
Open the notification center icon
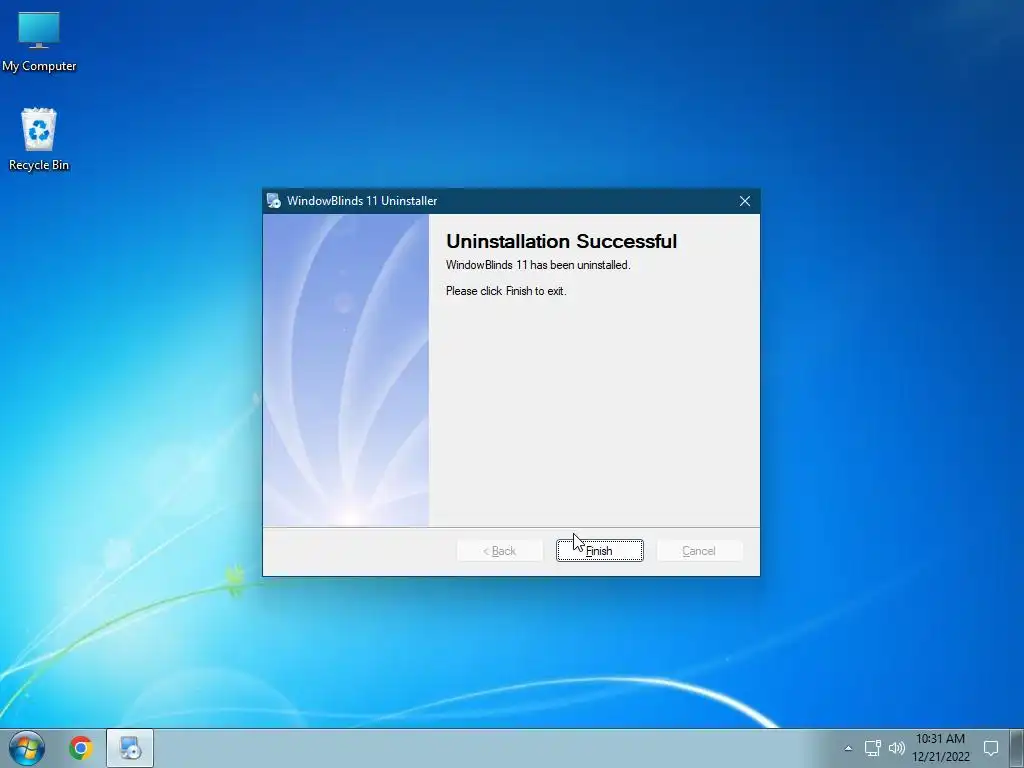point(991,748)
